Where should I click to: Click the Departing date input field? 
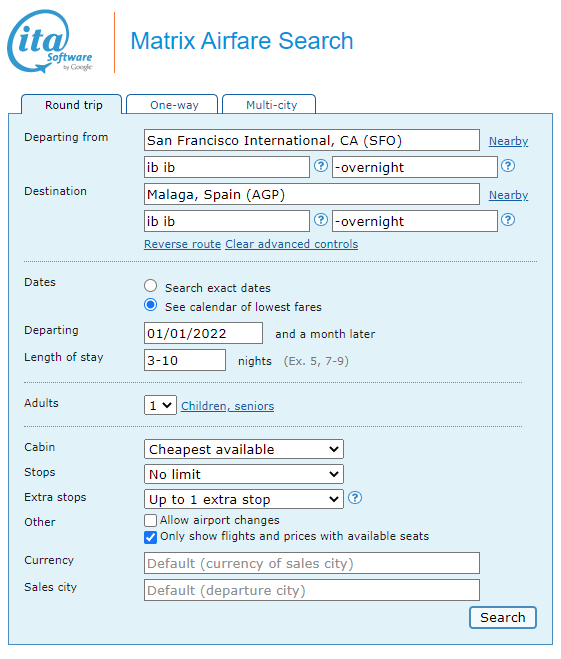pos(203,333)
